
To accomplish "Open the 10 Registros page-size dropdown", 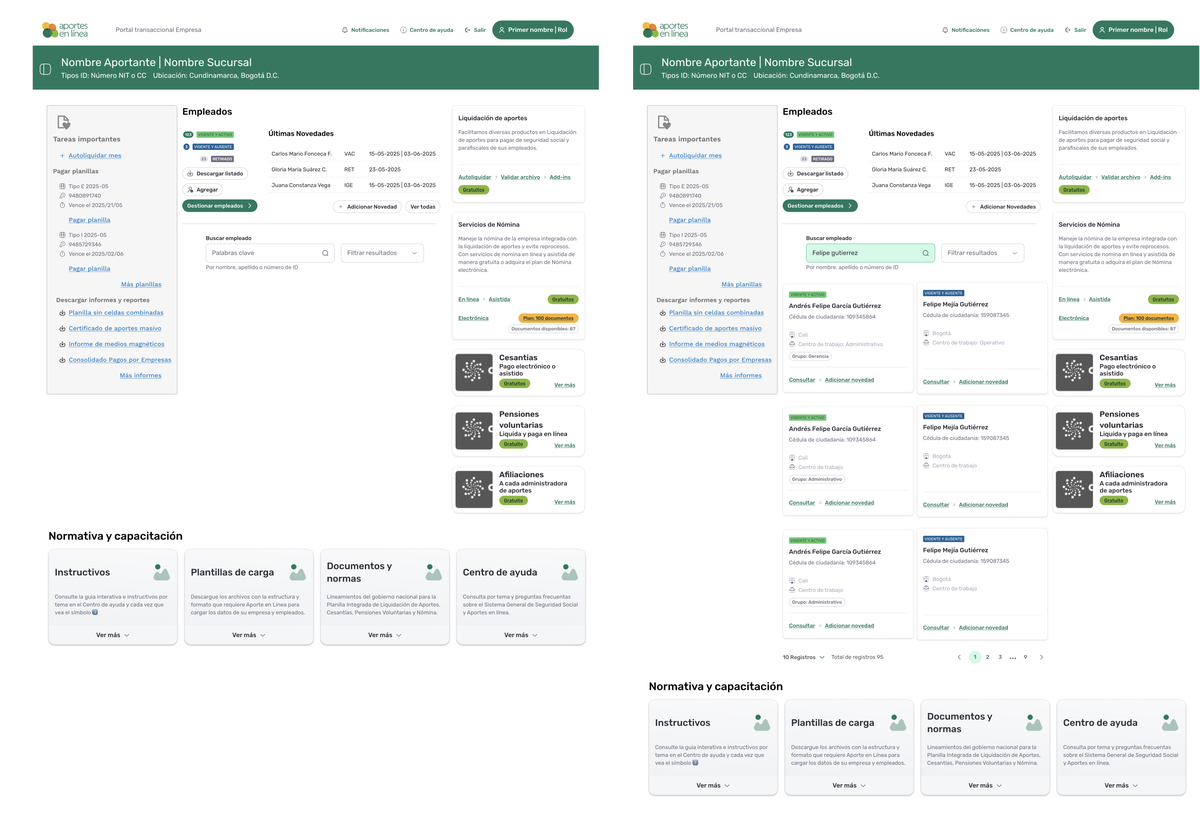I will 803,657.
